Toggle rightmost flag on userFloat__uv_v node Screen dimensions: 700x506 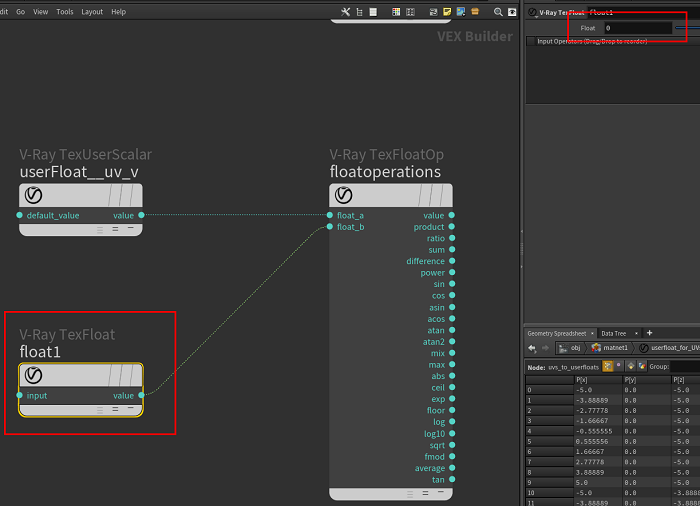click(137, 195)
